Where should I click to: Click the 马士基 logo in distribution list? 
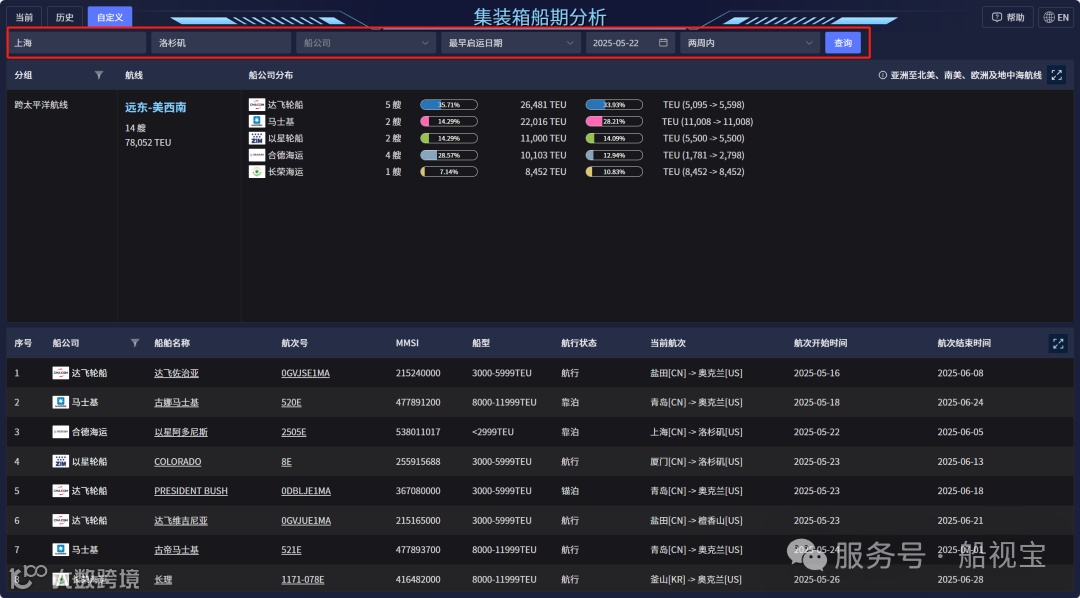tap(257, 121)
